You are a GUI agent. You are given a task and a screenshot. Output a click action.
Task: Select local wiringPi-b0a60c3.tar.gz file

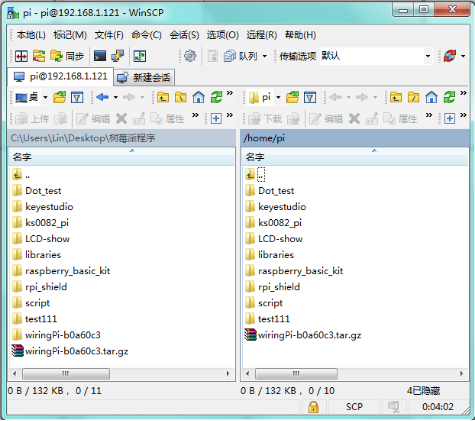[70, 351]
